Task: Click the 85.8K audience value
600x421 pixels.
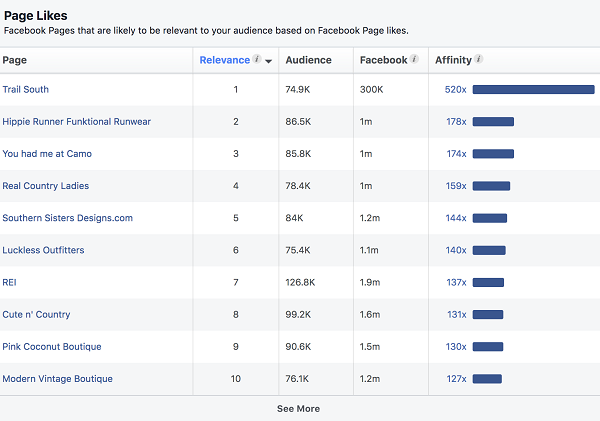Action: point(298,154)
